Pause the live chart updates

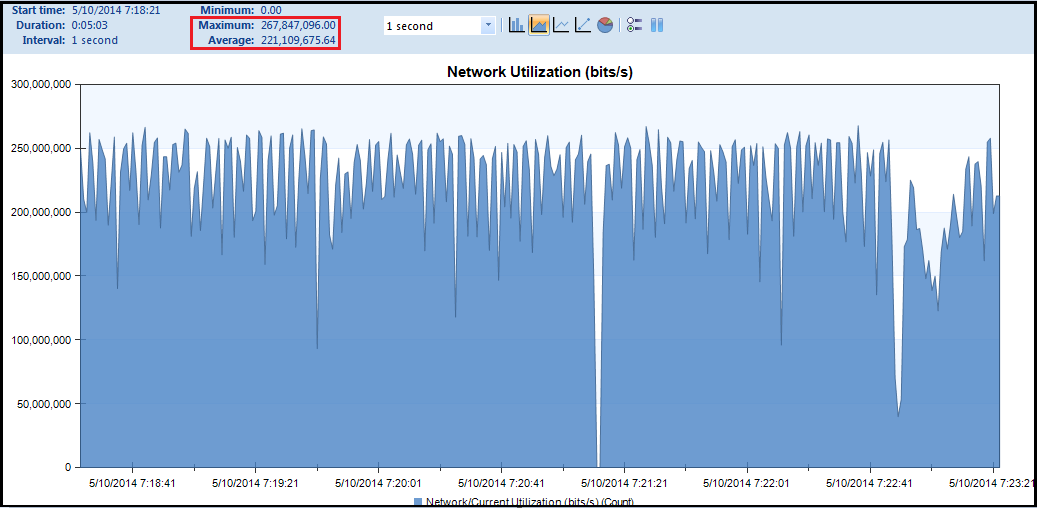pos(657,25)
